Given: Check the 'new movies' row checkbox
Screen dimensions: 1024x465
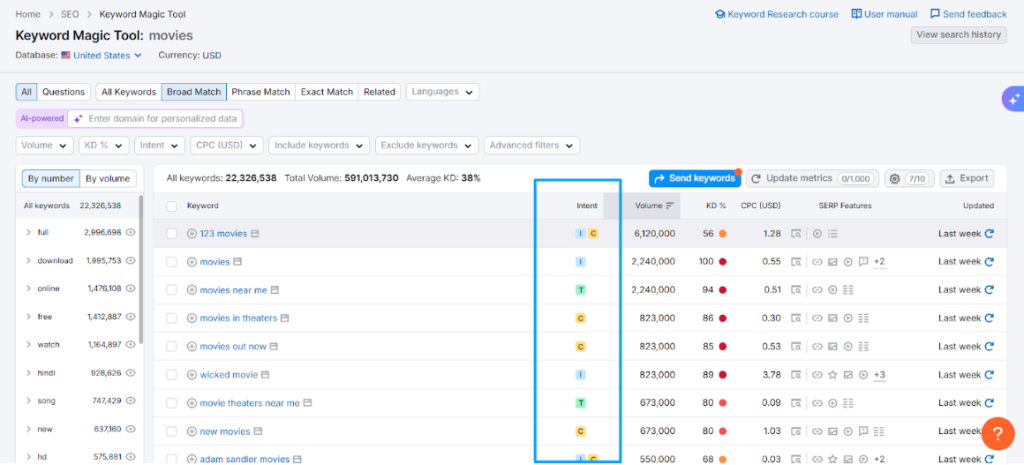Looking at the screenshot, I should point(171,431).
